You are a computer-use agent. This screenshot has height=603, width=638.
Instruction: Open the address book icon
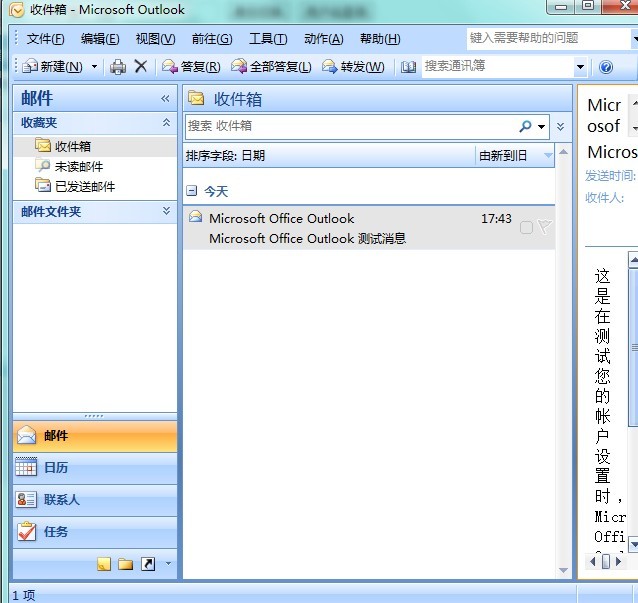point(408,67)
